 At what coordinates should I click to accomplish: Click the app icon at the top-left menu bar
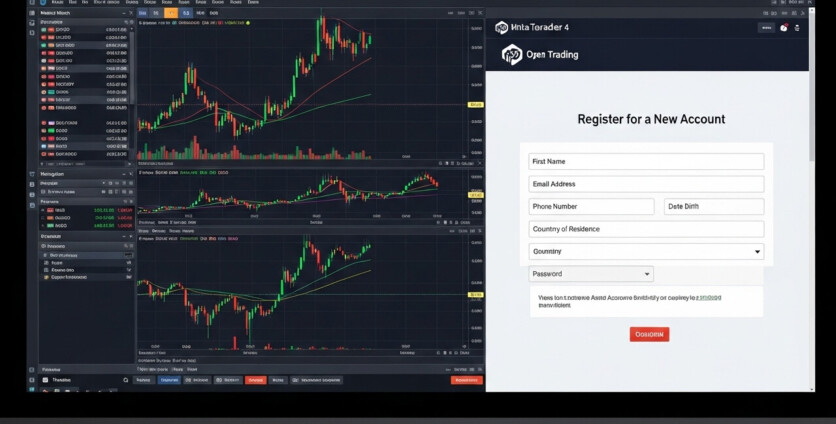click(43, 2)
